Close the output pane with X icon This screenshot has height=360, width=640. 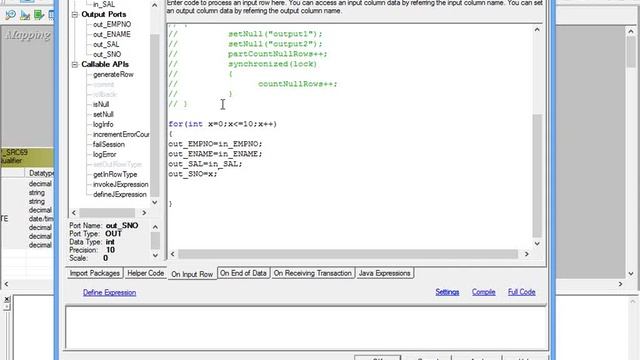tap(7, 299)
